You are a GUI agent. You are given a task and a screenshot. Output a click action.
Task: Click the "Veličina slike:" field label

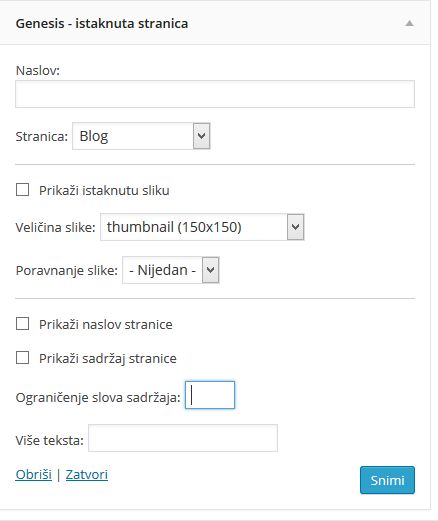[56, 227]
